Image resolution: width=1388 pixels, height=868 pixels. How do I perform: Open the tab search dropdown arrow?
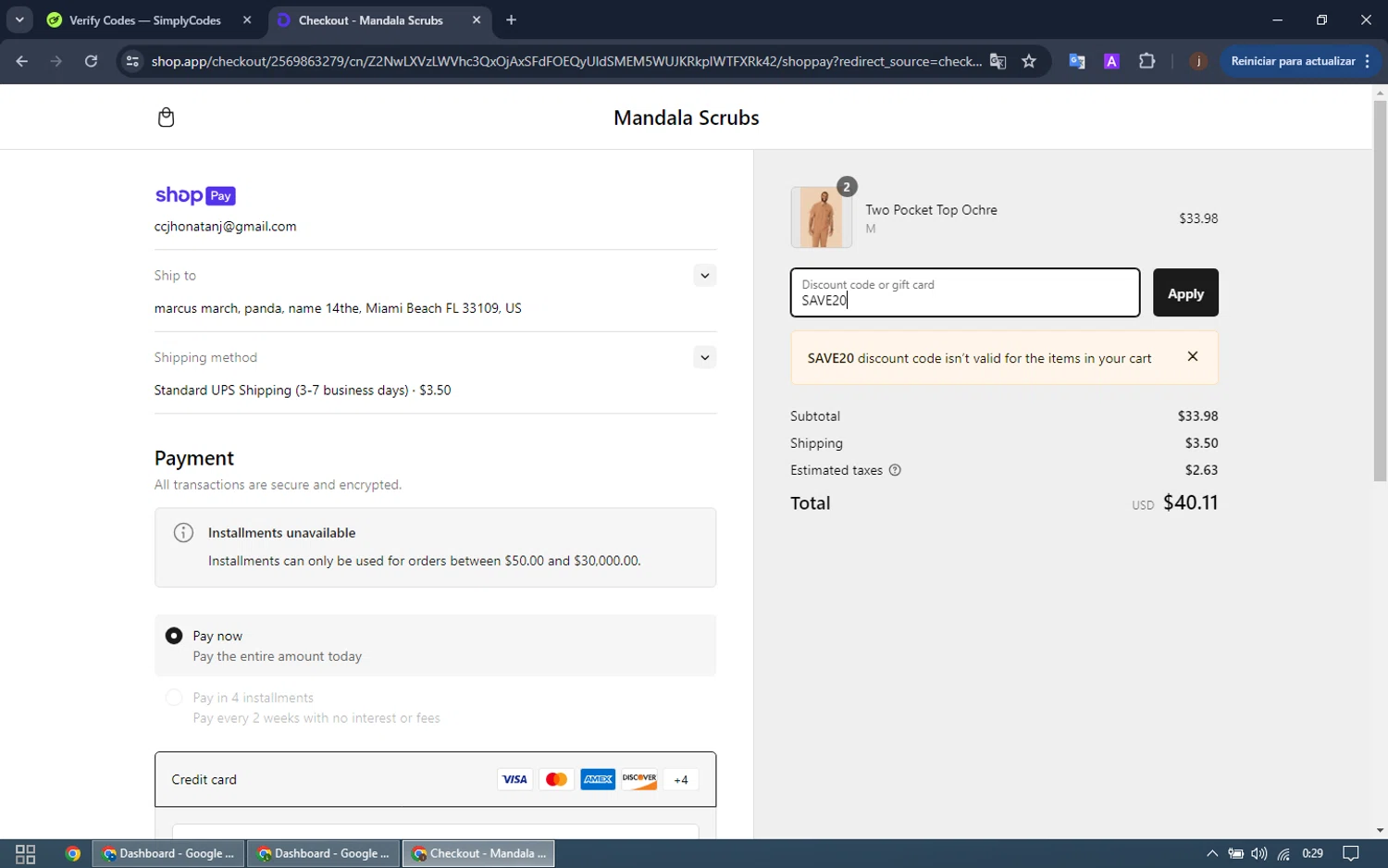tap(19, 19)
